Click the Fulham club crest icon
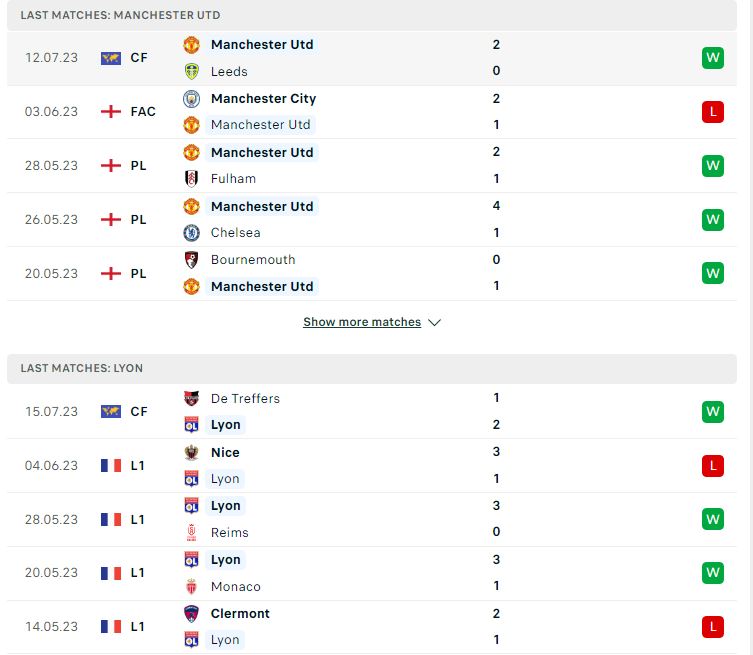Screen dimensions: 753x655 [191, 179]
